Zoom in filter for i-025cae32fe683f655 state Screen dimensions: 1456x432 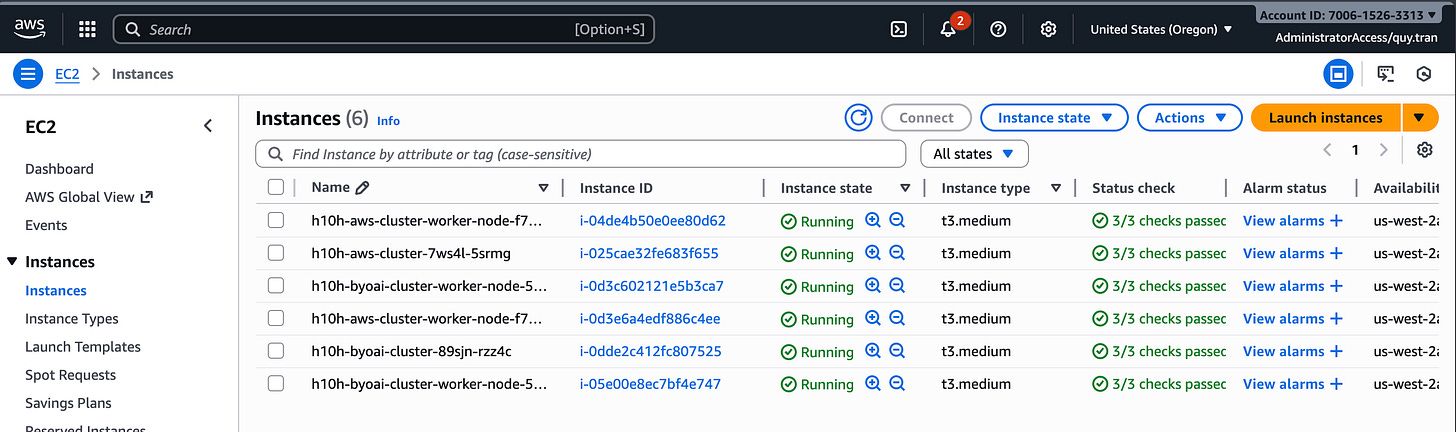(873, 253)
